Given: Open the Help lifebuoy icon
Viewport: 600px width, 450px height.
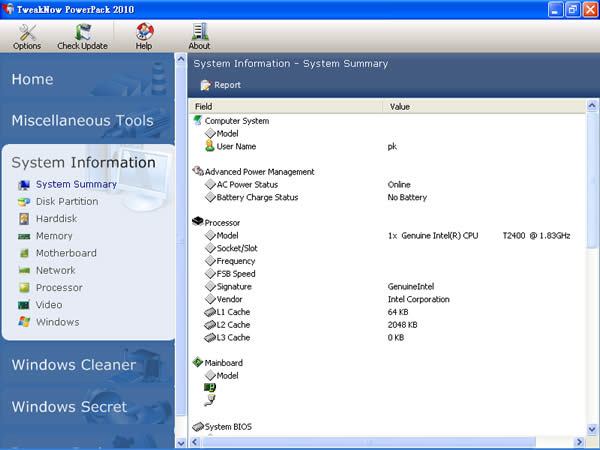Looking at the screenshot, I should pos(144,36).
